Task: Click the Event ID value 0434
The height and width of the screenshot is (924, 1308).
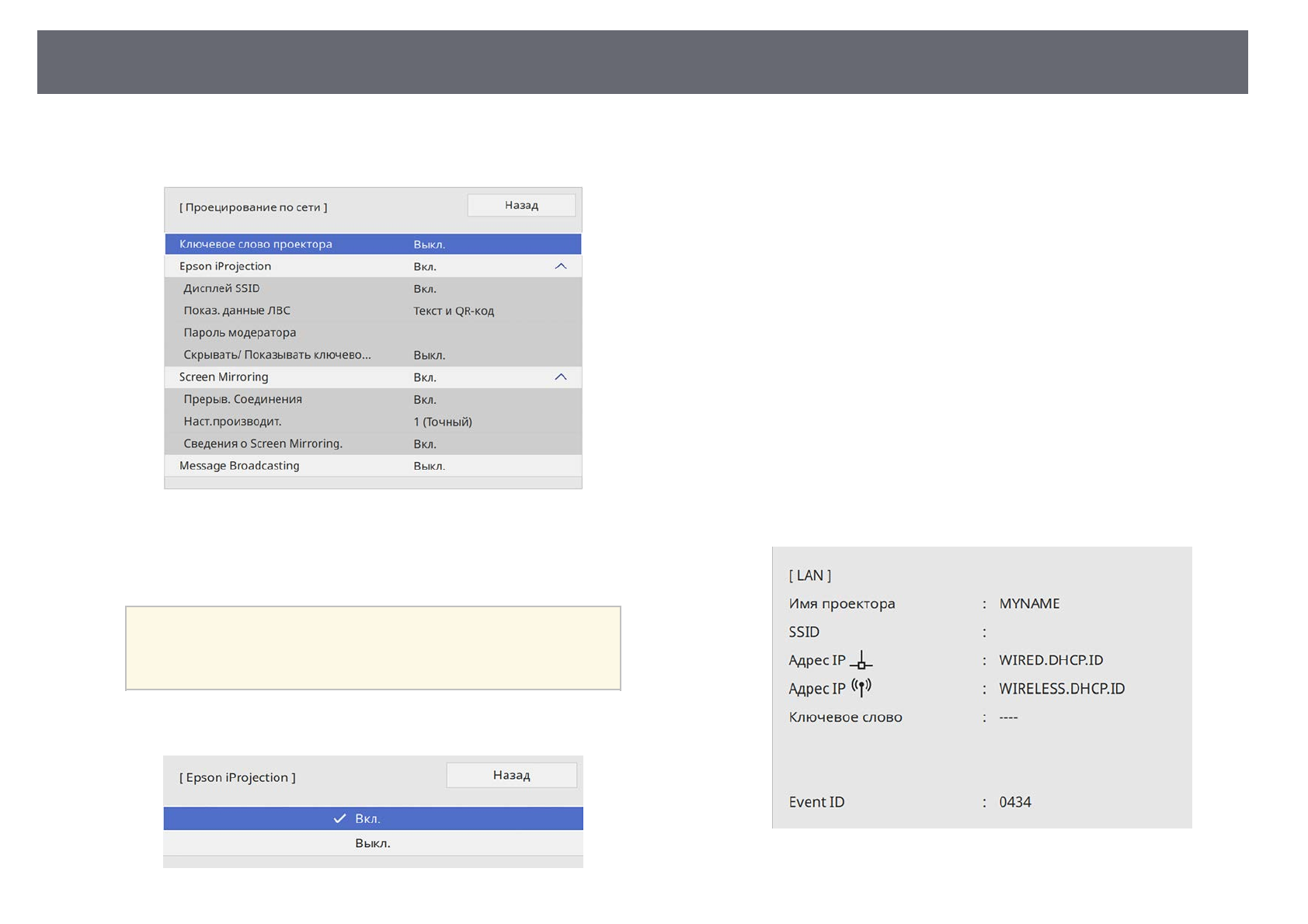Action: pos(1014,802)
